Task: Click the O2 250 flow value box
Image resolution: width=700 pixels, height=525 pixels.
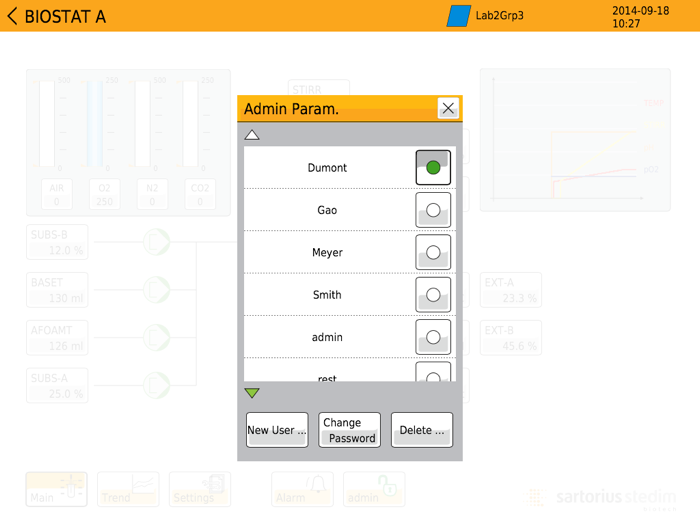Action: point(104,194)
